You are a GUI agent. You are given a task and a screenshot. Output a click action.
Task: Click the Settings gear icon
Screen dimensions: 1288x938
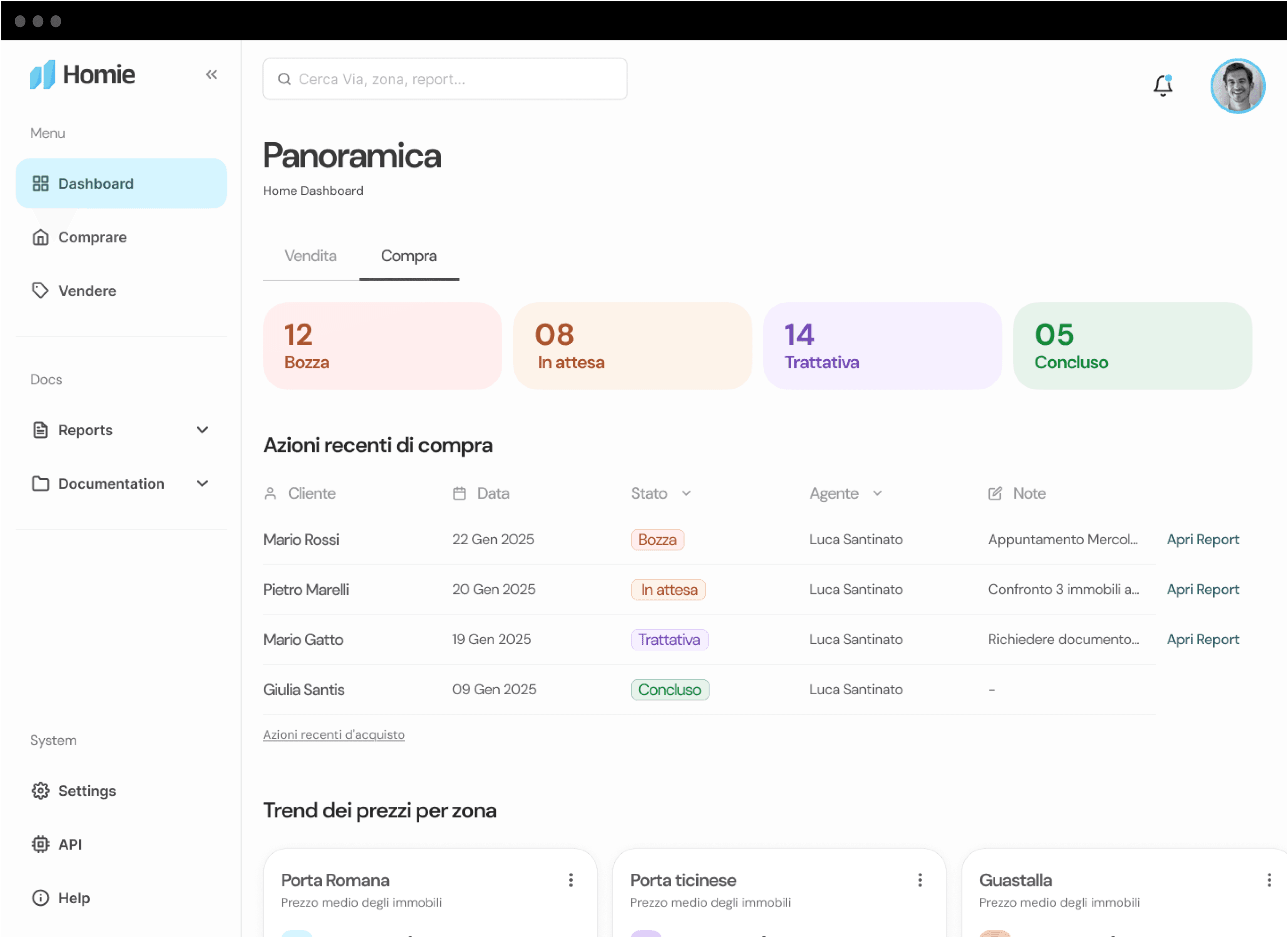[x=40, y=790]
